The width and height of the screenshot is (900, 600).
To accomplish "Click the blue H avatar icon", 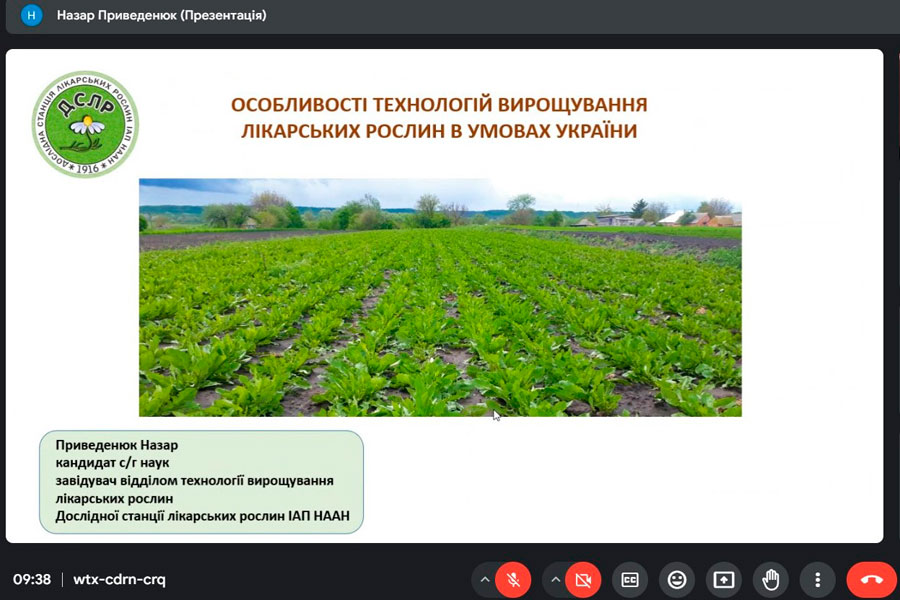I will click(32, 16).
